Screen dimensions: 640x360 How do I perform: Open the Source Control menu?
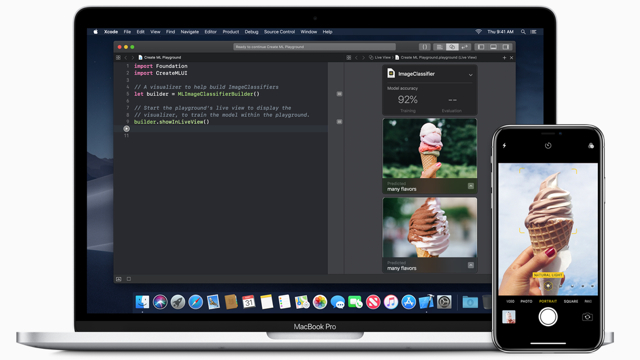279,32
